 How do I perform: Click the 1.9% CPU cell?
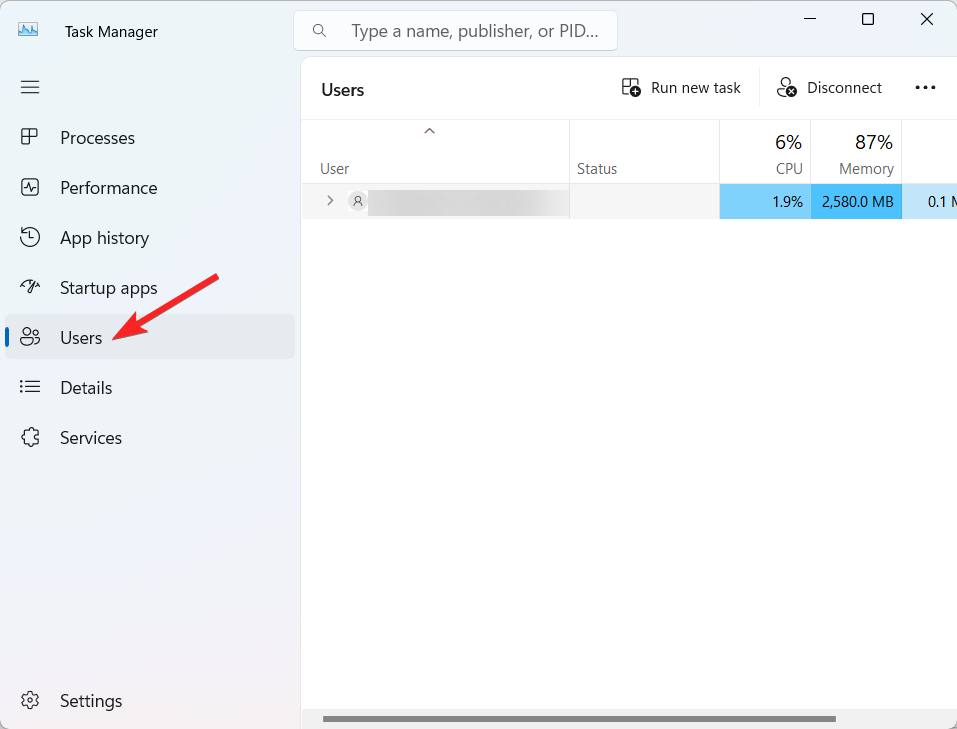pos(765,201)
